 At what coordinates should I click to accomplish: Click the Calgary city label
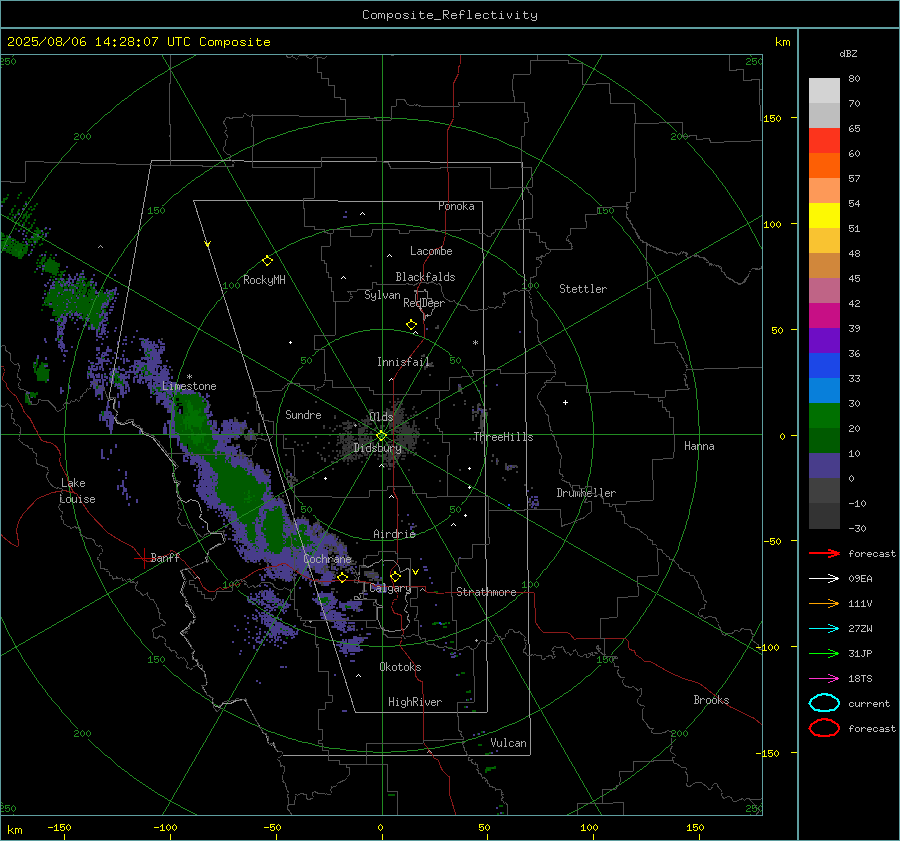click(390, 588)
